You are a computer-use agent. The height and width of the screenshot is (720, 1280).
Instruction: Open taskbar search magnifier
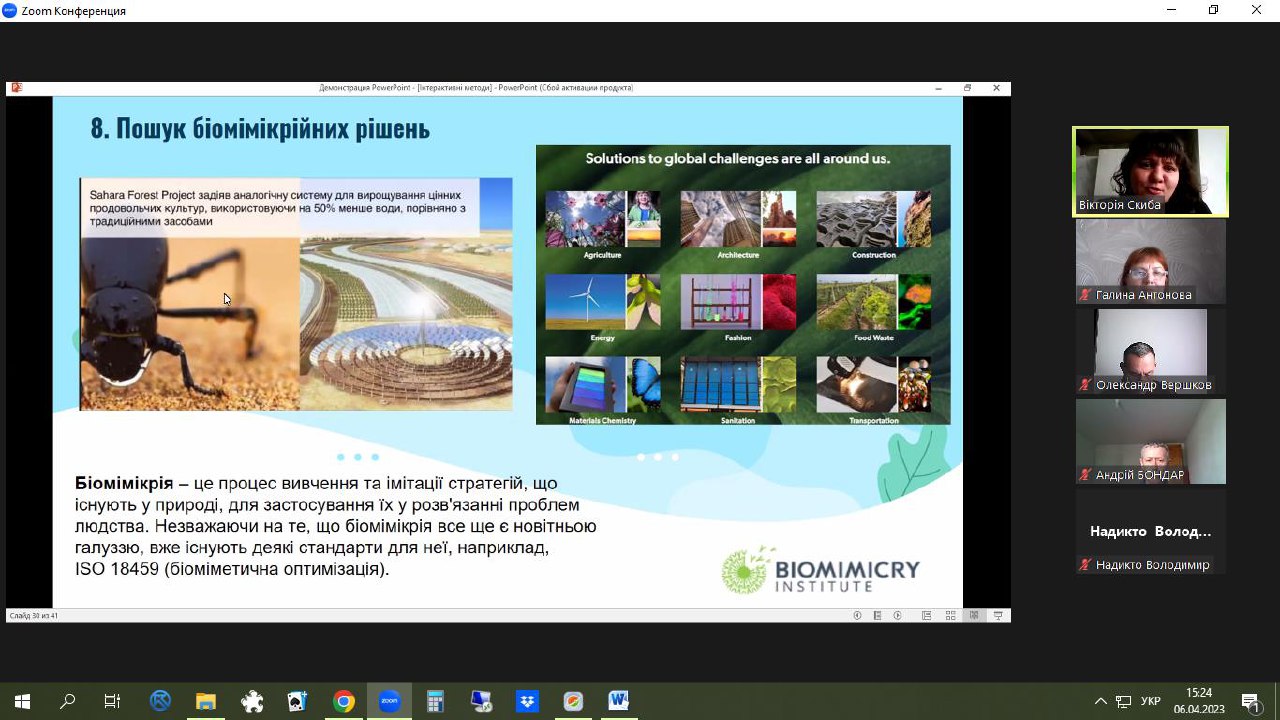(x=67, y=701)
